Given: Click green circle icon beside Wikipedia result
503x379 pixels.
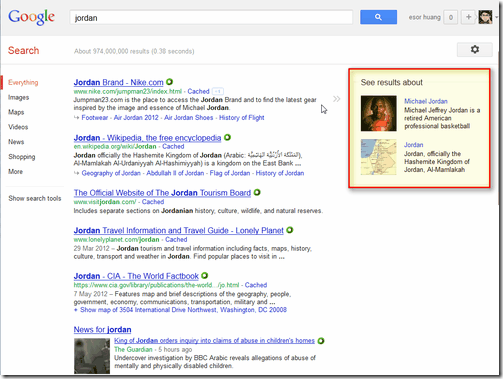Looking at the screenshot, I should pos(227,137).
